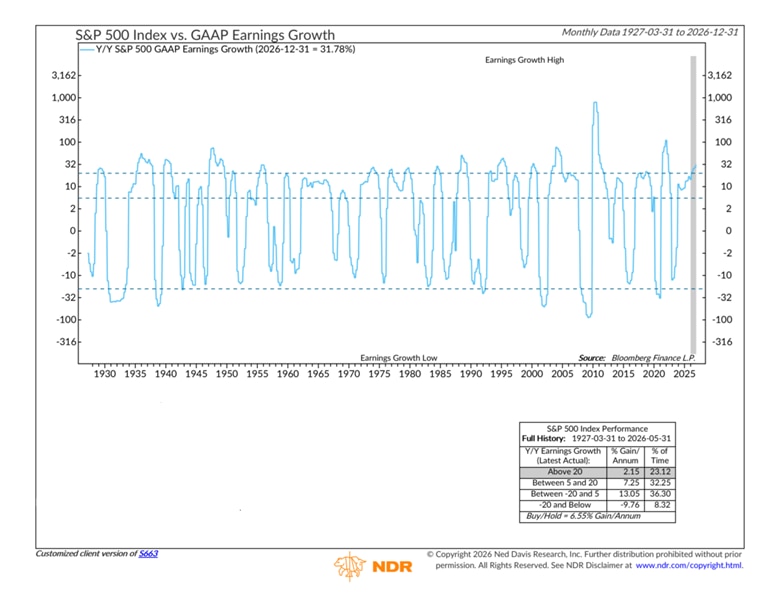The image size is (780, 602).
Task: Click the left axis -316 label
Action: pos(66,342)
